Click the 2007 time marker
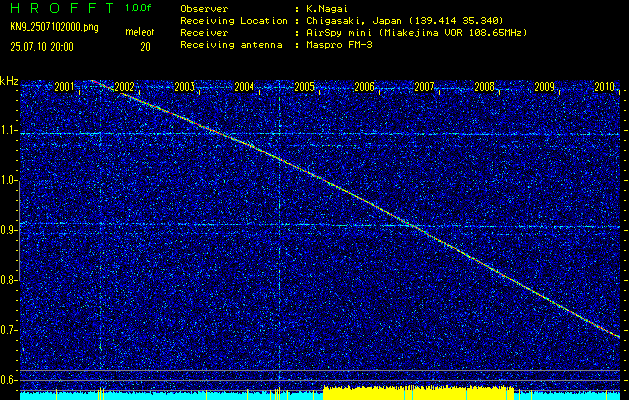This screenshot has width=629, height=400. tap(424, 87)
